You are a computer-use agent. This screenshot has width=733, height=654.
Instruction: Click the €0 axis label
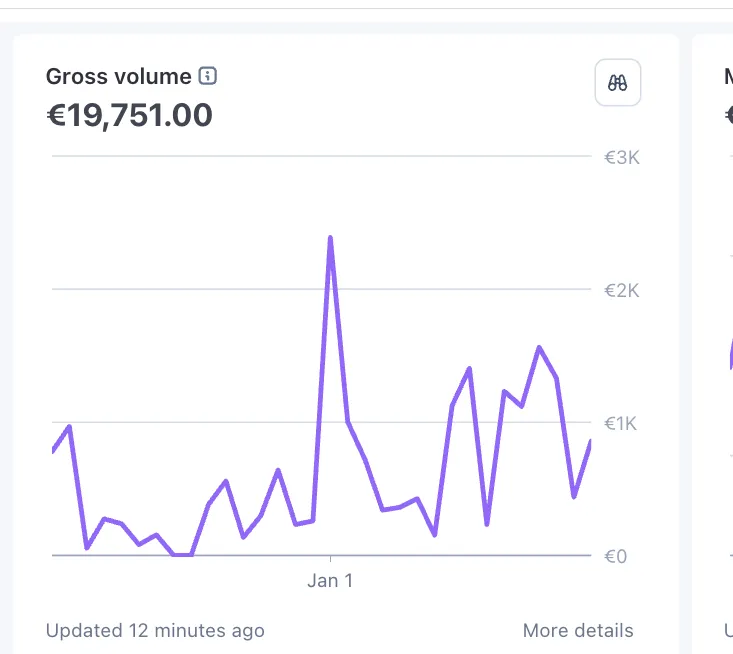[x=615, y=556]
